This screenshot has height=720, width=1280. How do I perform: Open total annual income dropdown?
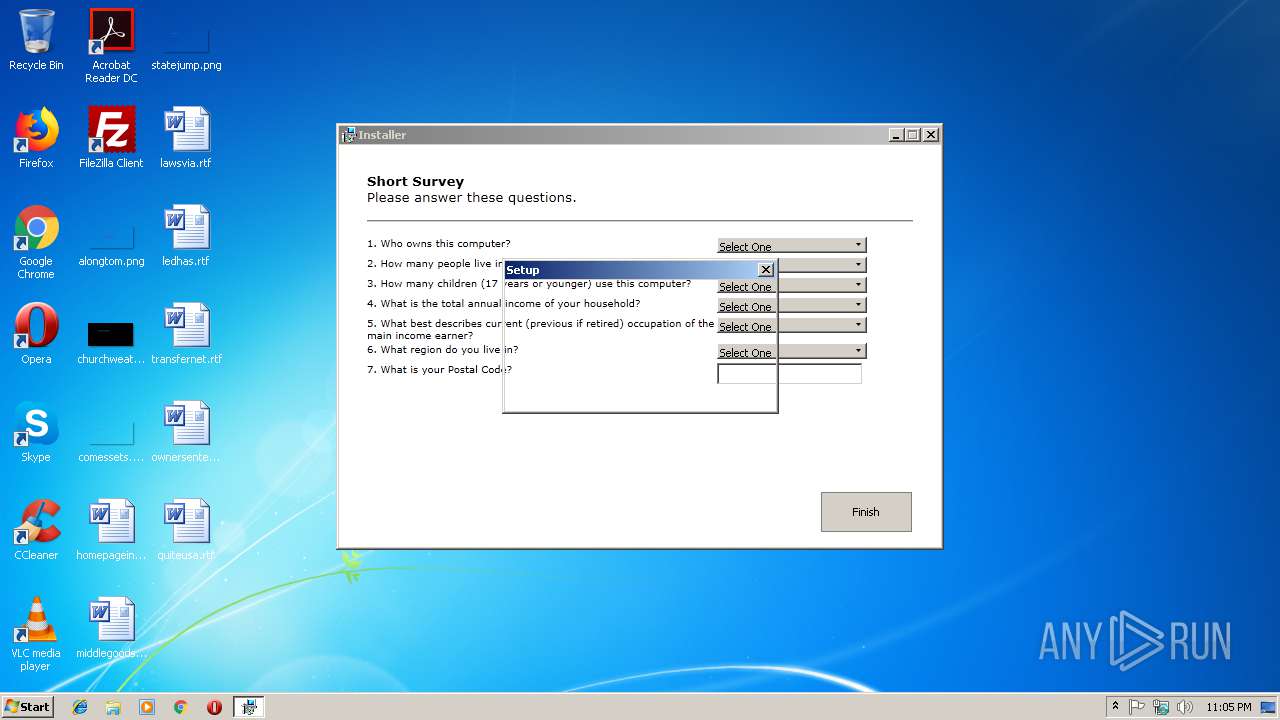pos(791,305)
